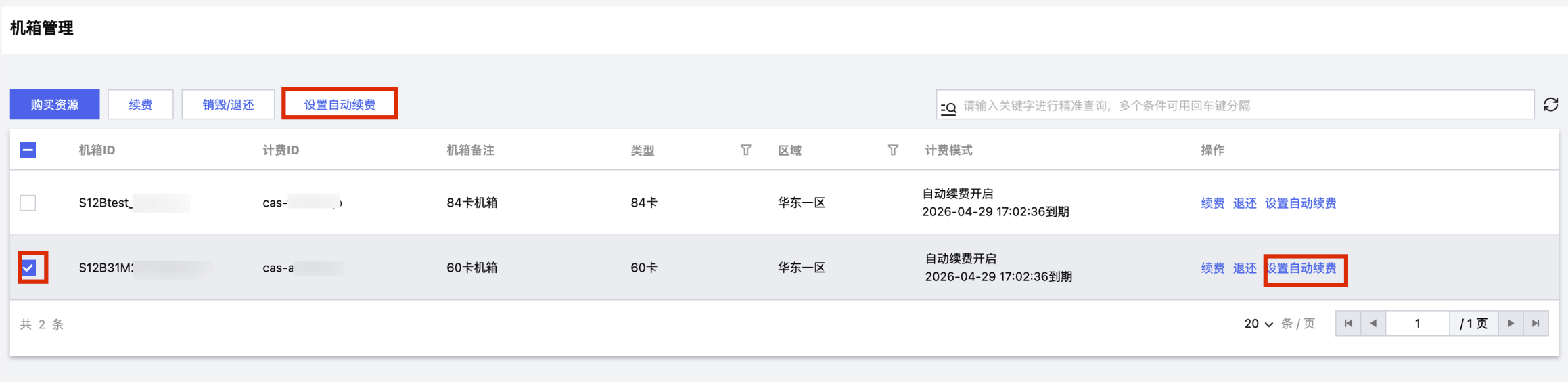Click 设置自动续费 link in the 60卡机箱 row
Viewport: 1568px width, 382px height.
tap(1301, 268)
